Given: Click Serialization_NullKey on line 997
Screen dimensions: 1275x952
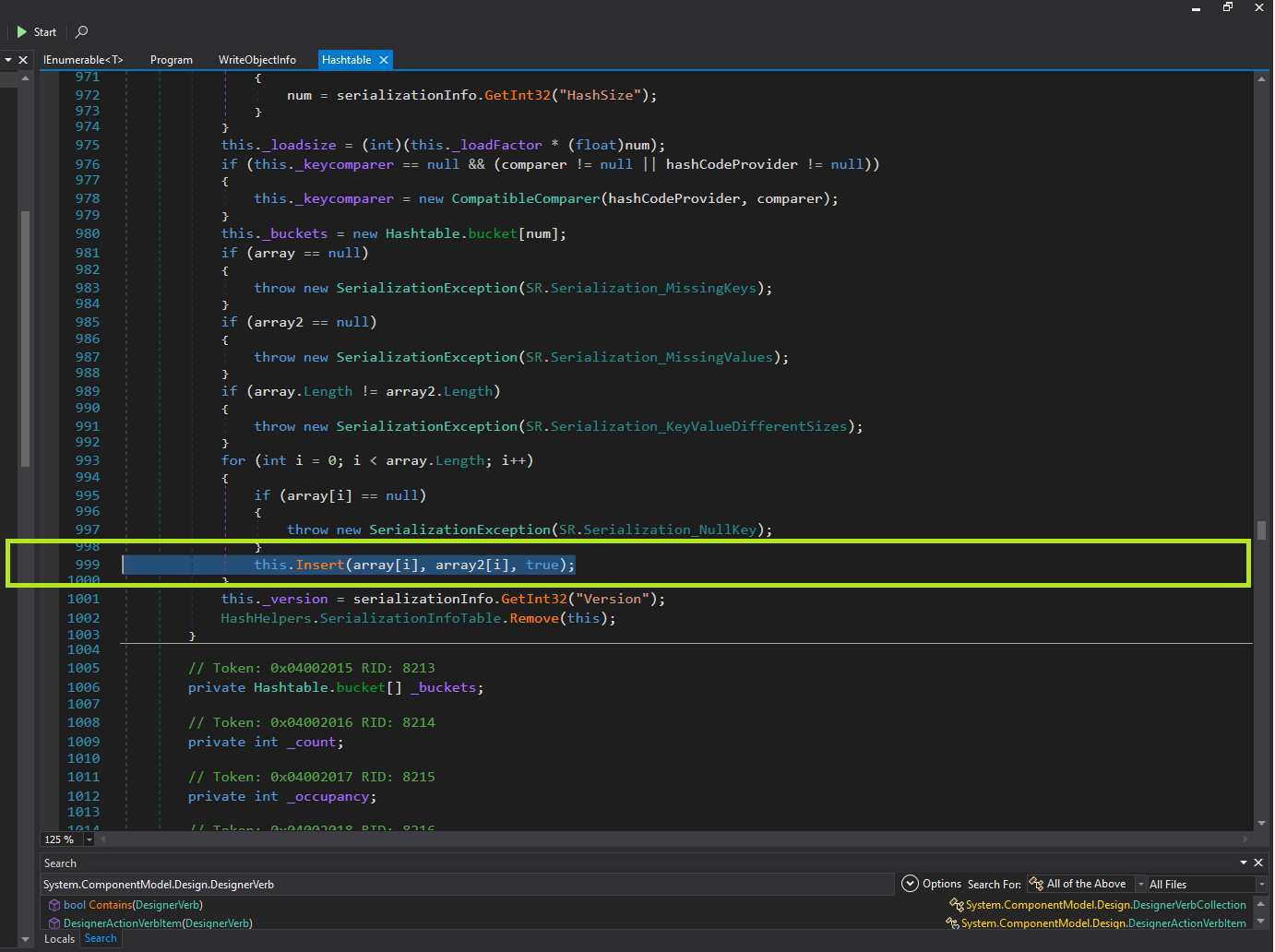Looking at the screenshot, I should tap(670, 530).
